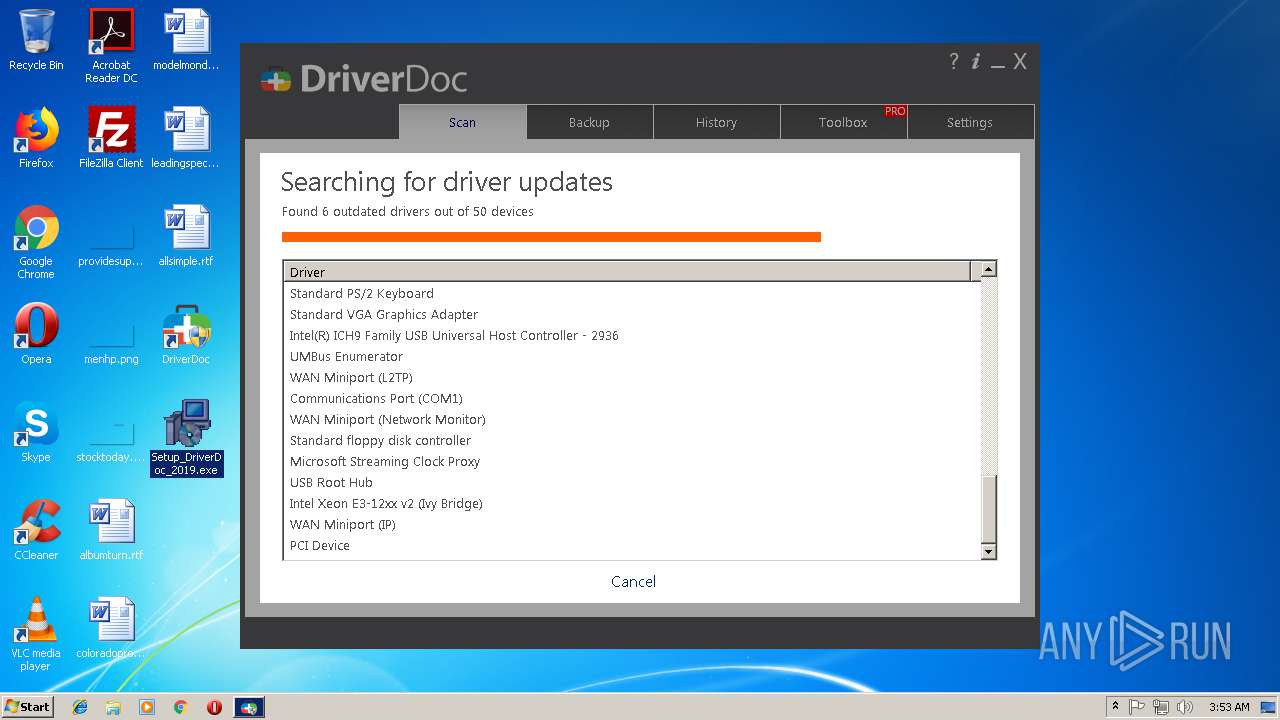1280x720 pixels.
Task: Click the orange scan progress bar
Action: click(x=551, y=237)
